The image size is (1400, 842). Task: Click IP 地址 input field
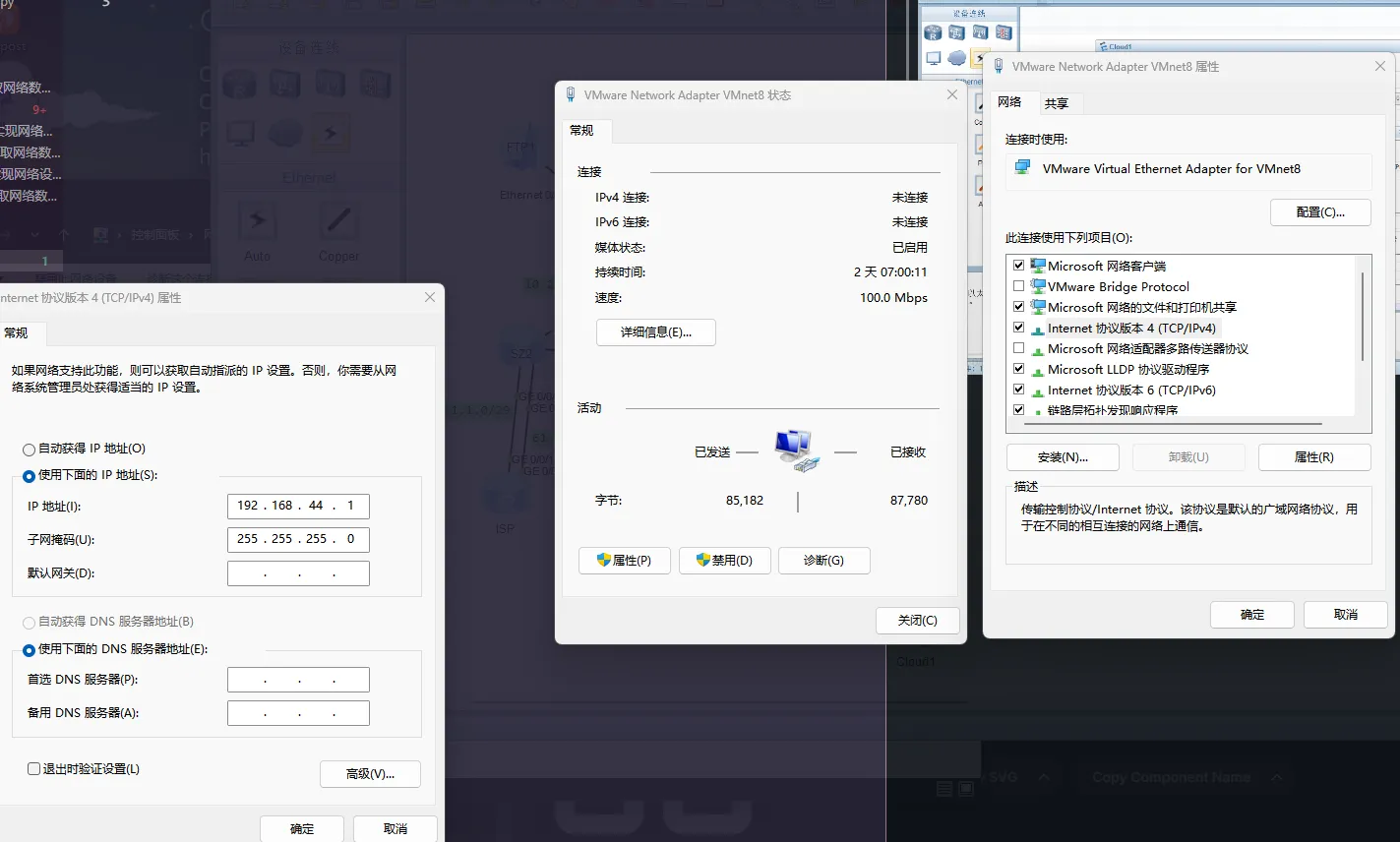point(298,506)
